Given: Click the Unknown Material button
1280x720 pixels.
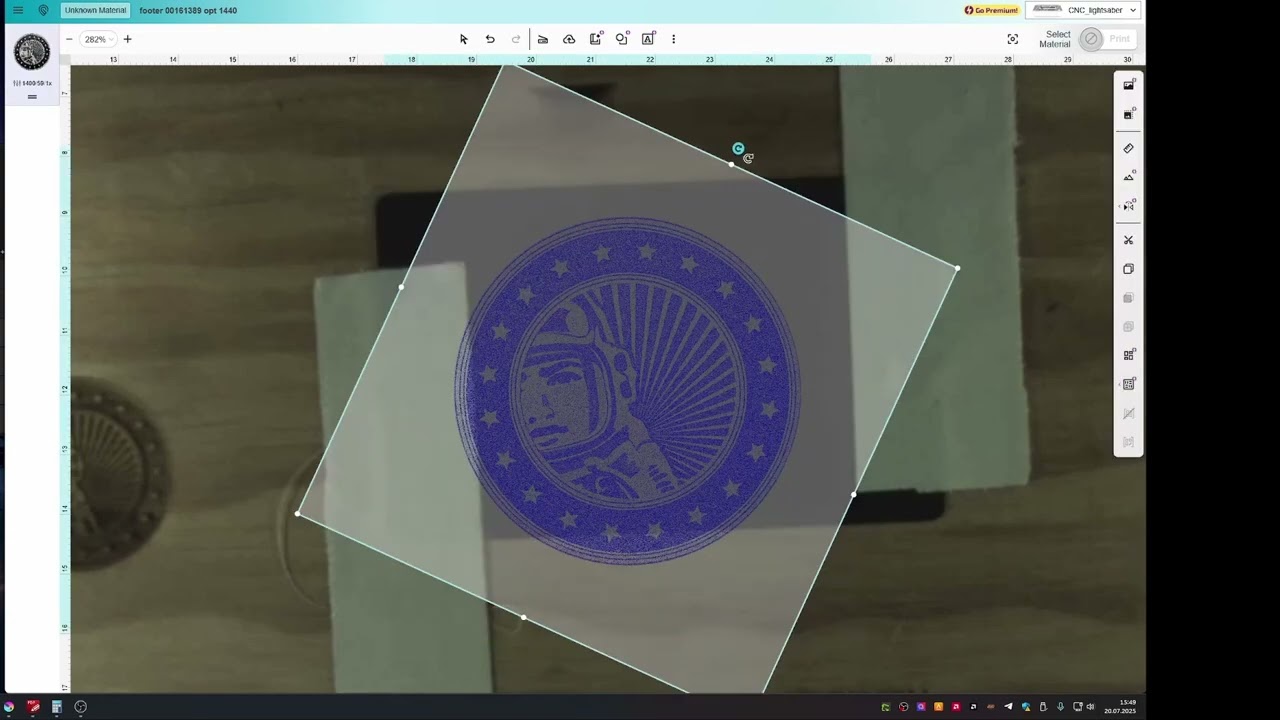Looking at the screenshot, I should [96, 10].
